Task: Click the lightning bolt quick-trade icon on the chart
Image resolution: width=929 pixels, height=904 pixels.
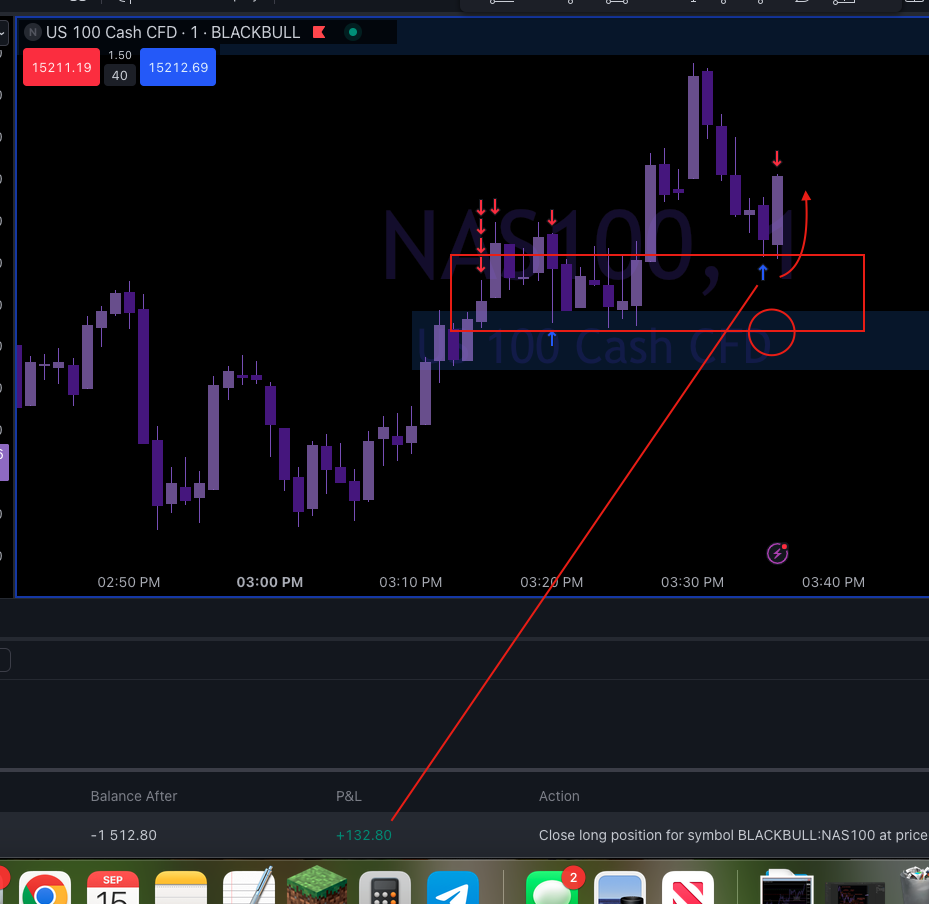Action: (x=777, y=553)
